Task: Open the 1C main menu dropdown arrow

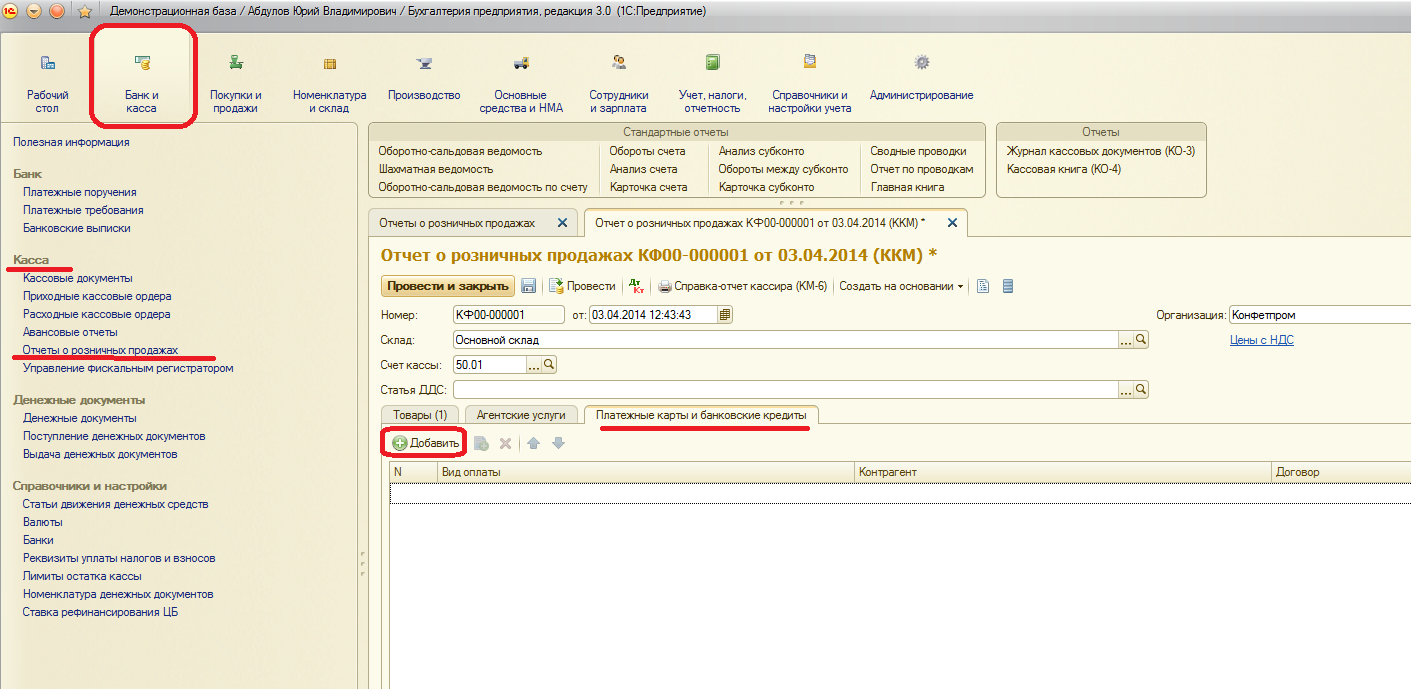Action: point(34,12)
